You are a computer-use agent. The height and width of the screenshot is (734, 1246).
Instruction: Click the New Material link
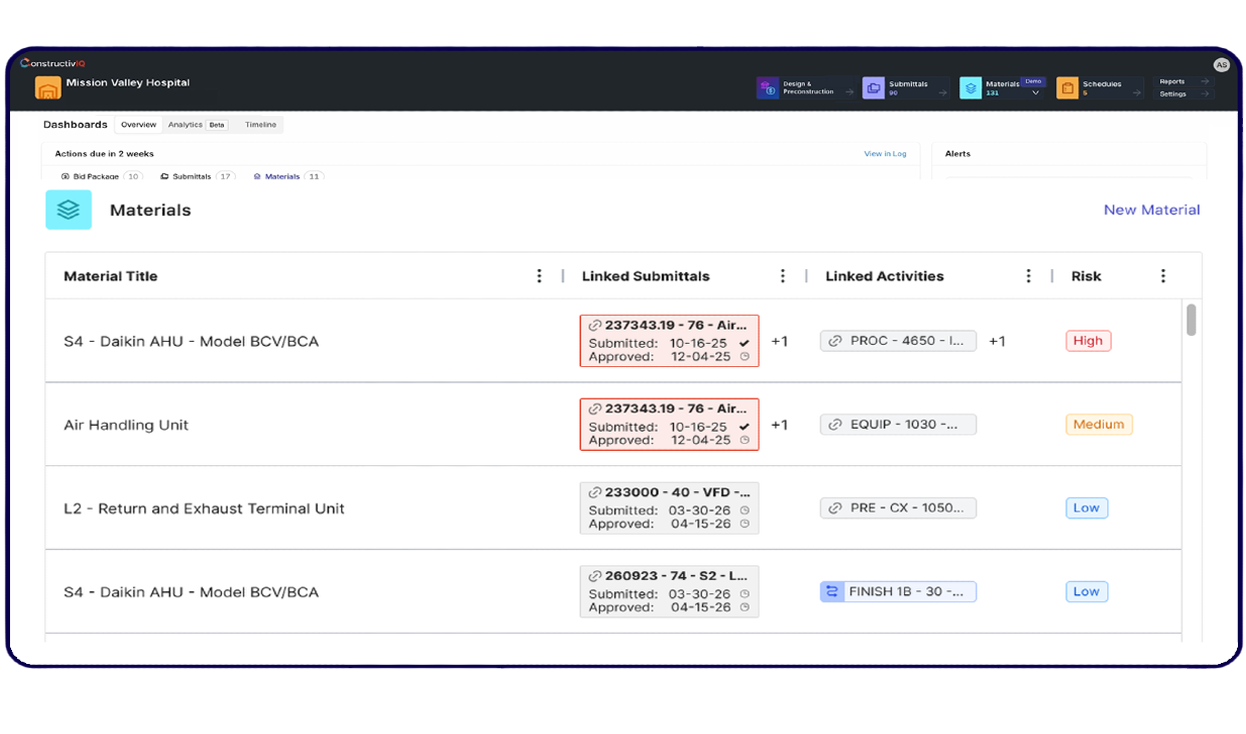1152,210
